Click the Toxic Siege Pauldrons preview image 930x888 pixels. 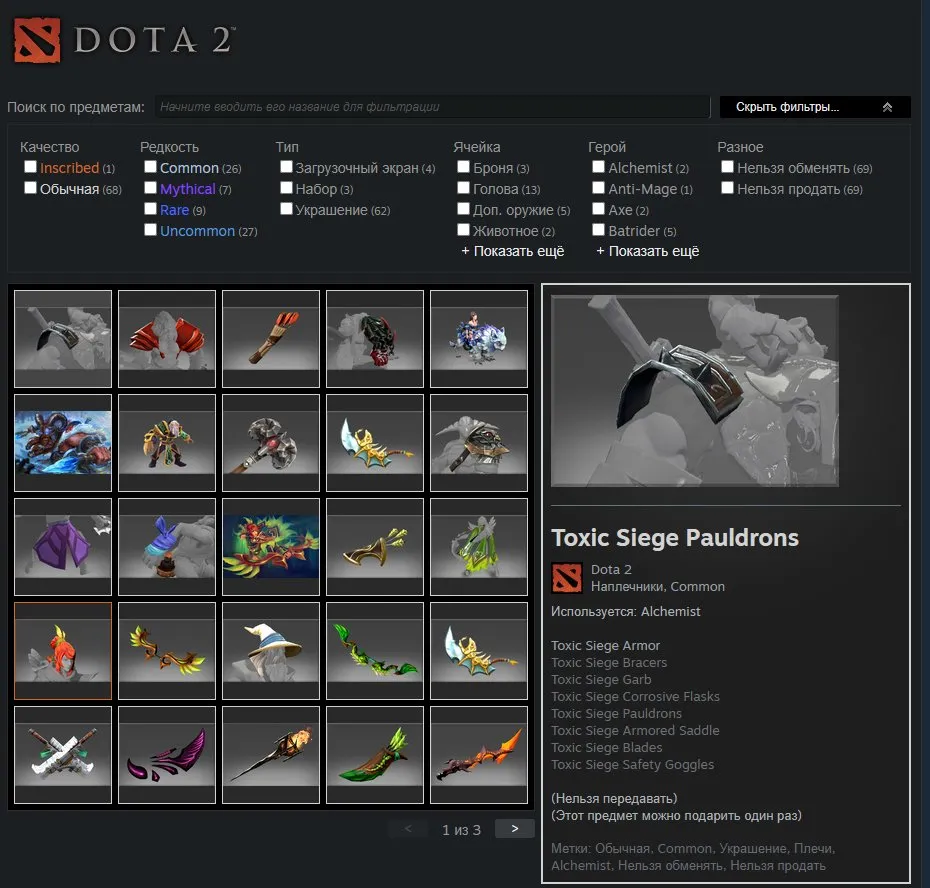(695, 391)
